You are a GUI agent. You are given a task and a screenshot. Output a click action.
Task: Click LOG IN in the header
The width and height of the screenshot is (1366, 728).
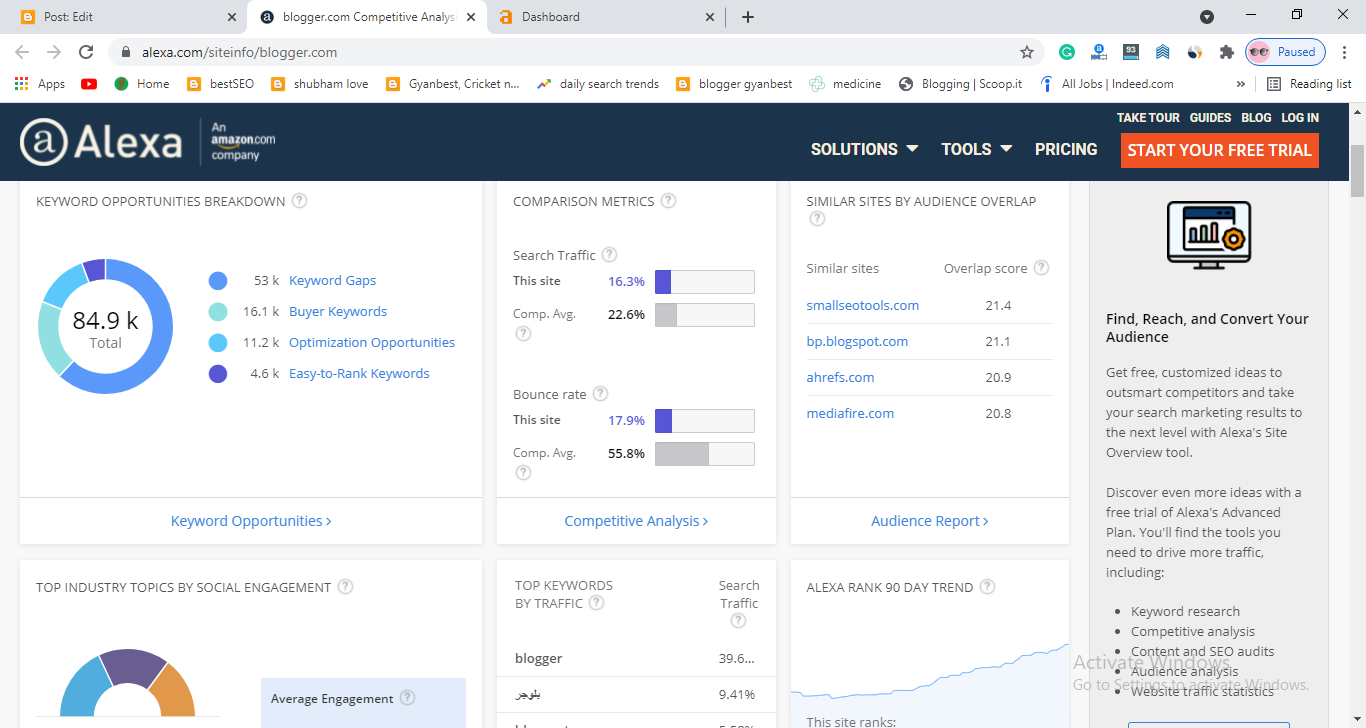1300,117
